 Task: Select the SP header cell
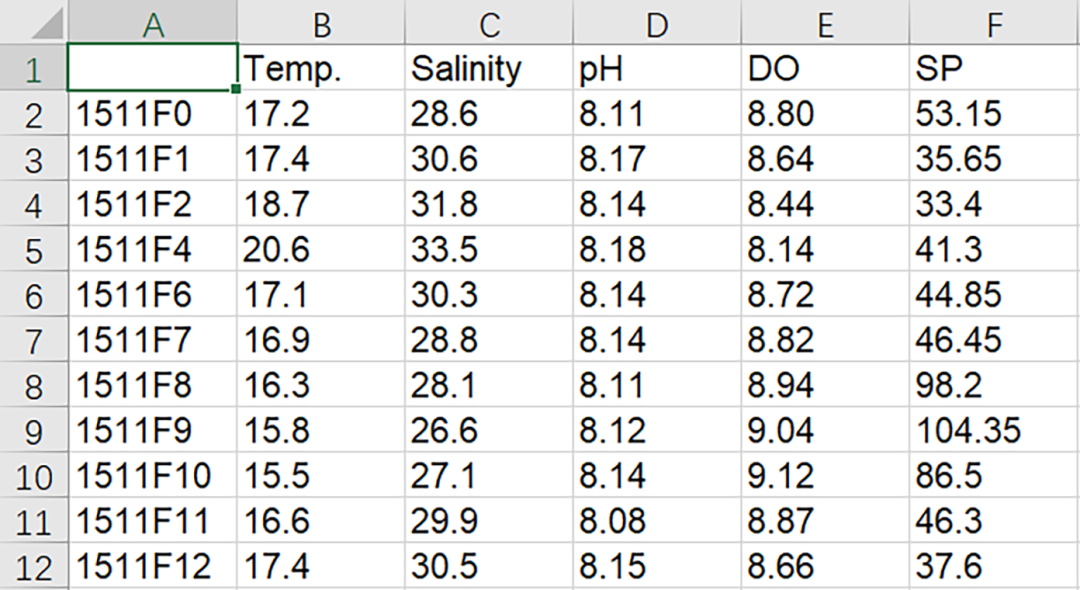coord(995,67)
